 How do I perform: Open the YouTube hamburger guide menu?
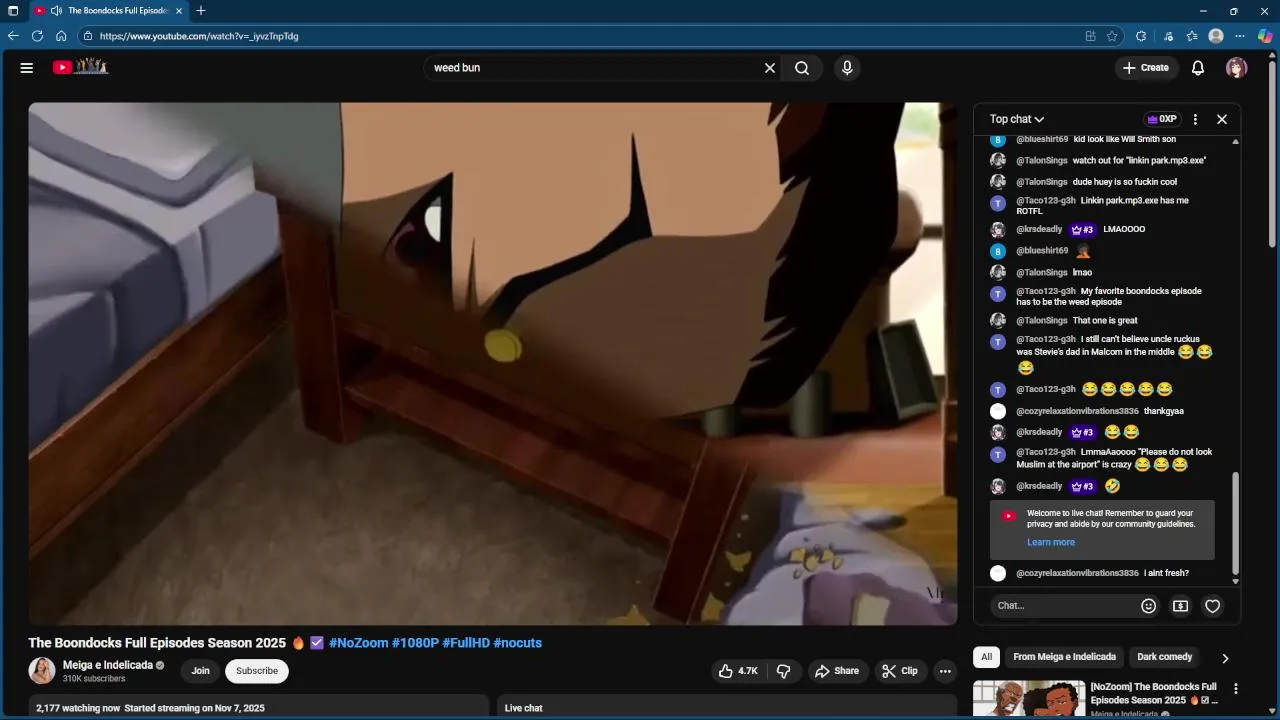point(27,68)
